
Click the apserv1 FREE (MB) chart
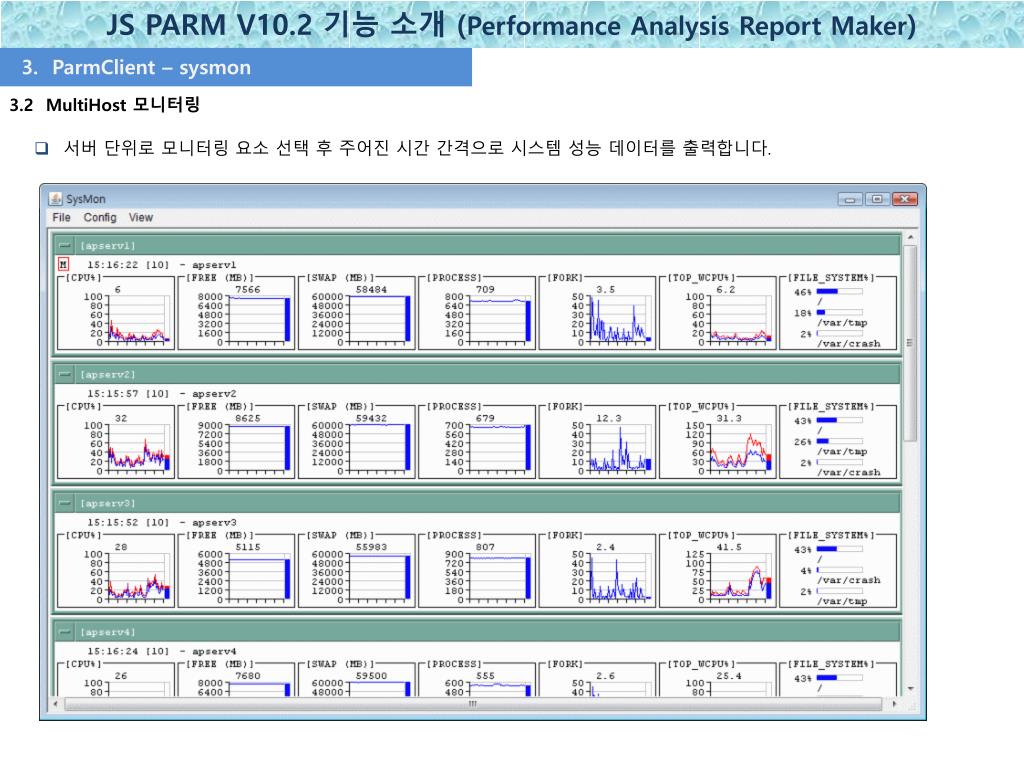[236, 313]
